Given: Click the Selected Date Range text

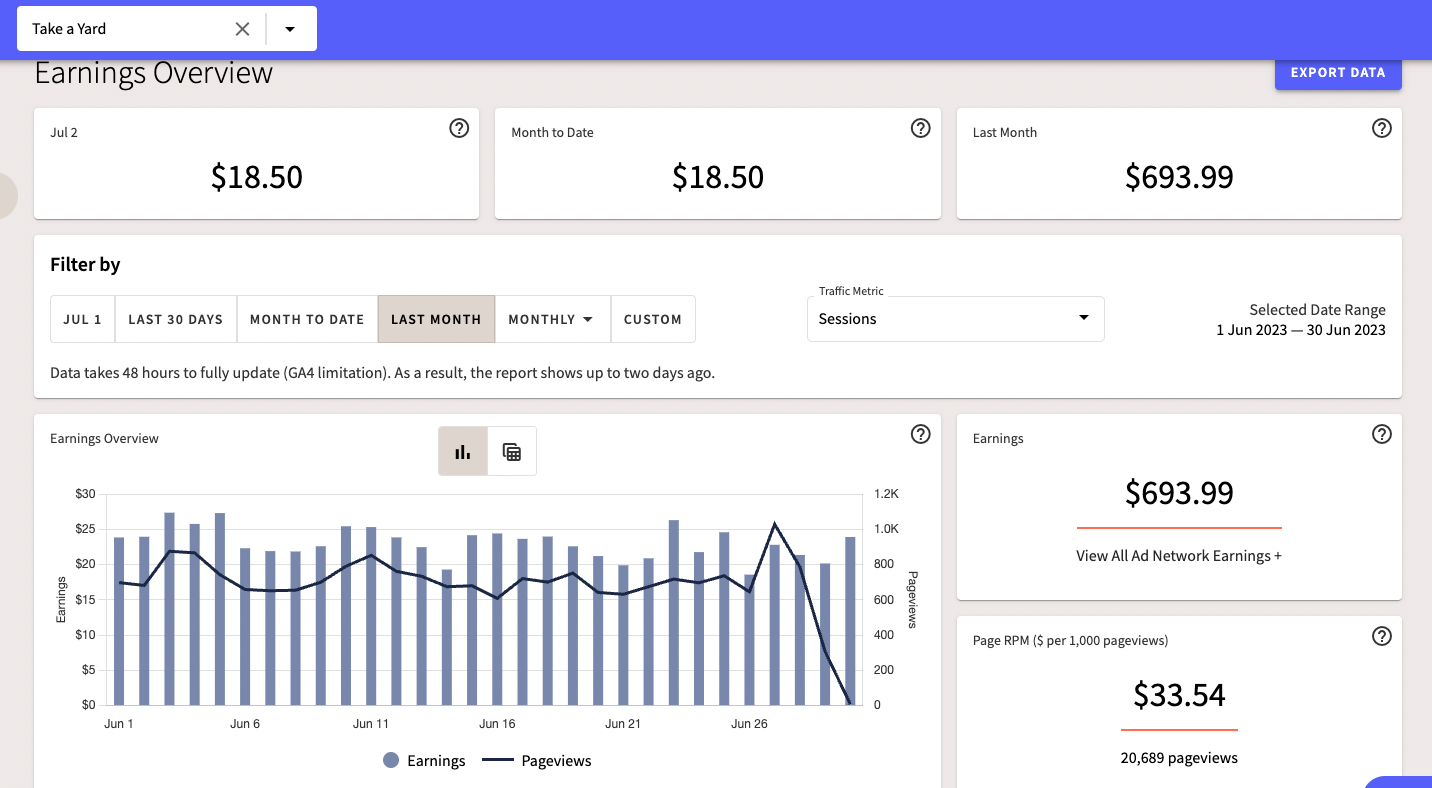Looking at the screenshot, I should (1317, 310).
